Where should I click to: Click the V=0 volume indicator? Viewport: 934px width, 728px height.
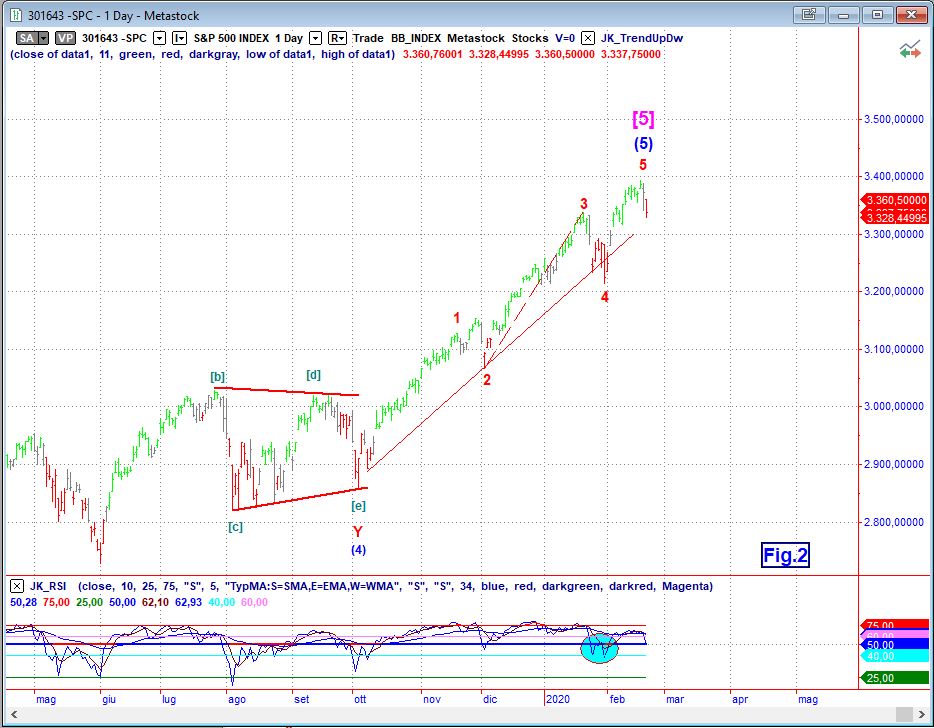coord(565,38)
